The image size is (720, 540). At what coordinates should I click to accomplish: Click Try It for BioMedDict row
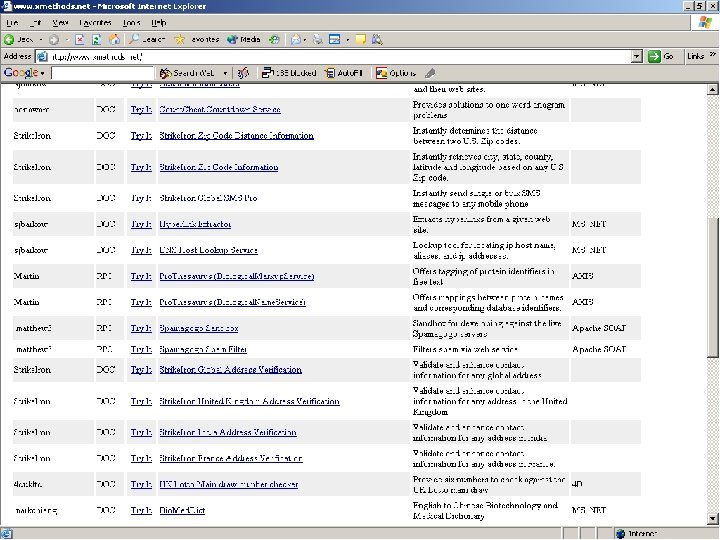pos(141,511)
